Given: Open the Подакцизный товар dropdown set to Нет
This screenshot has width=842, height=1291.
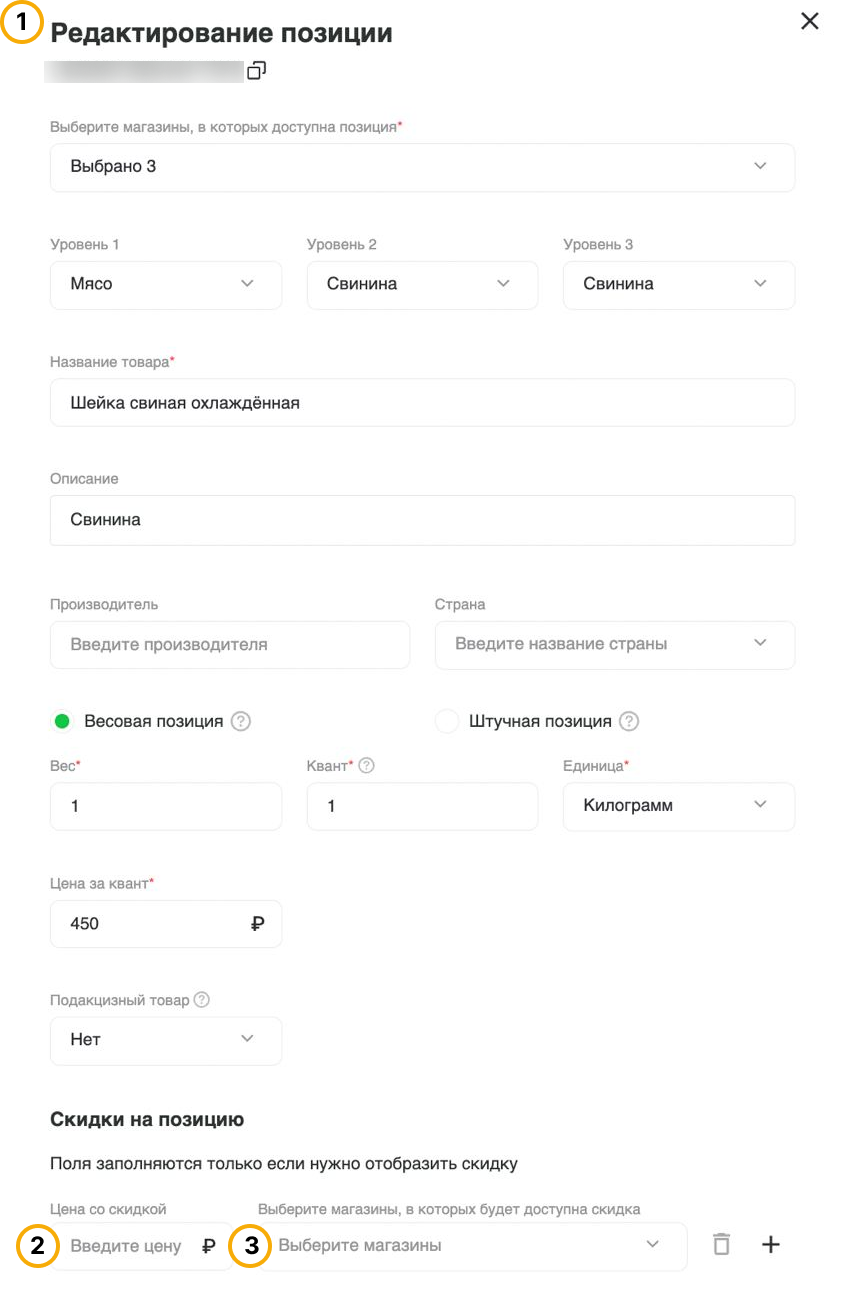Looking at the screenshot, I should pos(166,1041).
